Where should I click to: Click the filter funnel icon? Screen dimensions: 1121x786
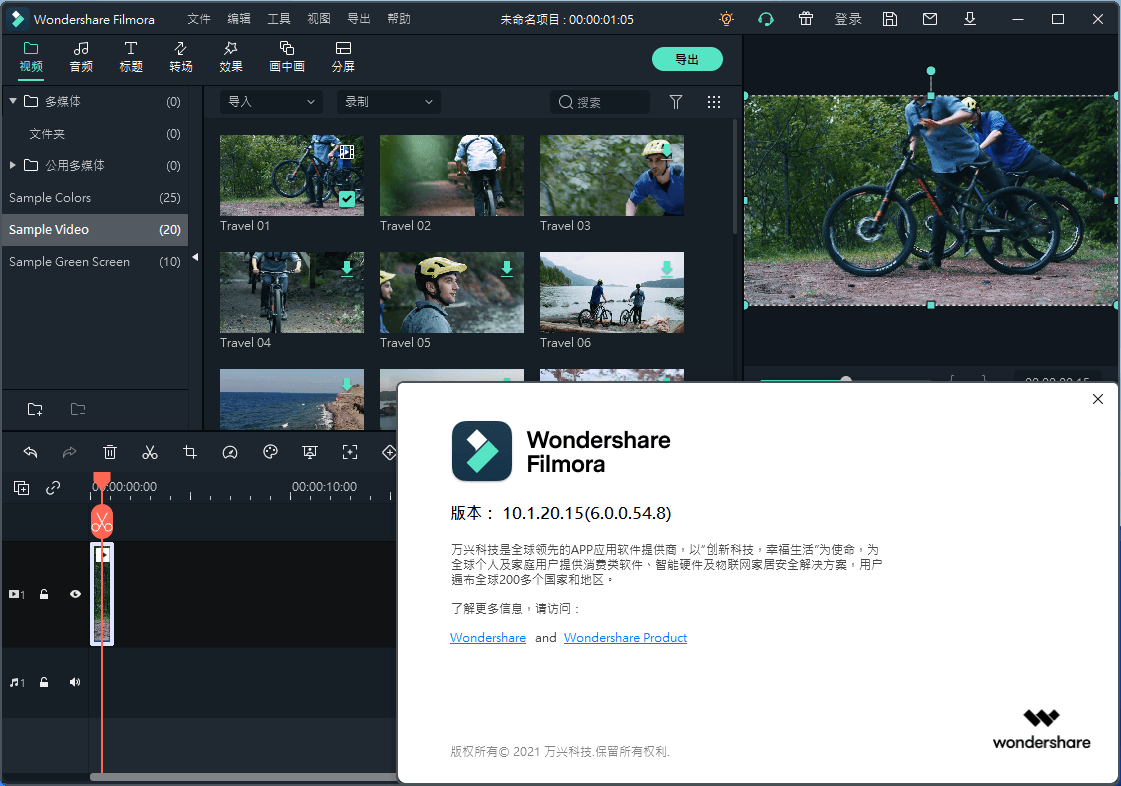(676, 102)
